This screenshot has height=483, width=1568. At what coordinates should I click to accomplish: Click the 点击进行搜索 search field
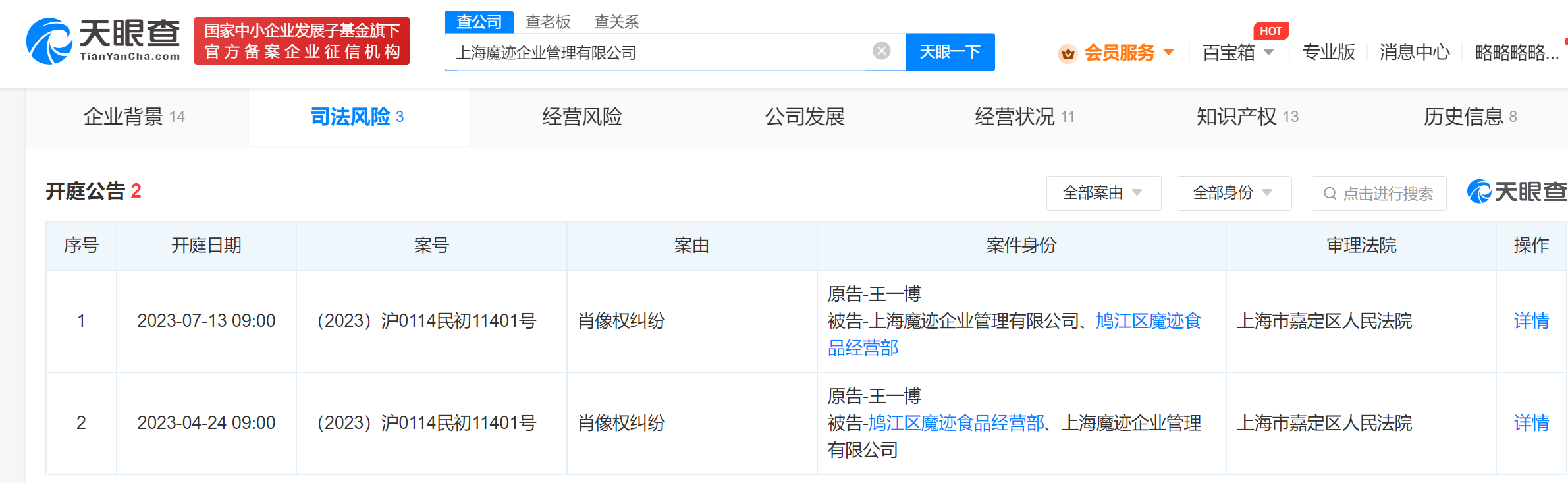click(x=1379, y=193)
